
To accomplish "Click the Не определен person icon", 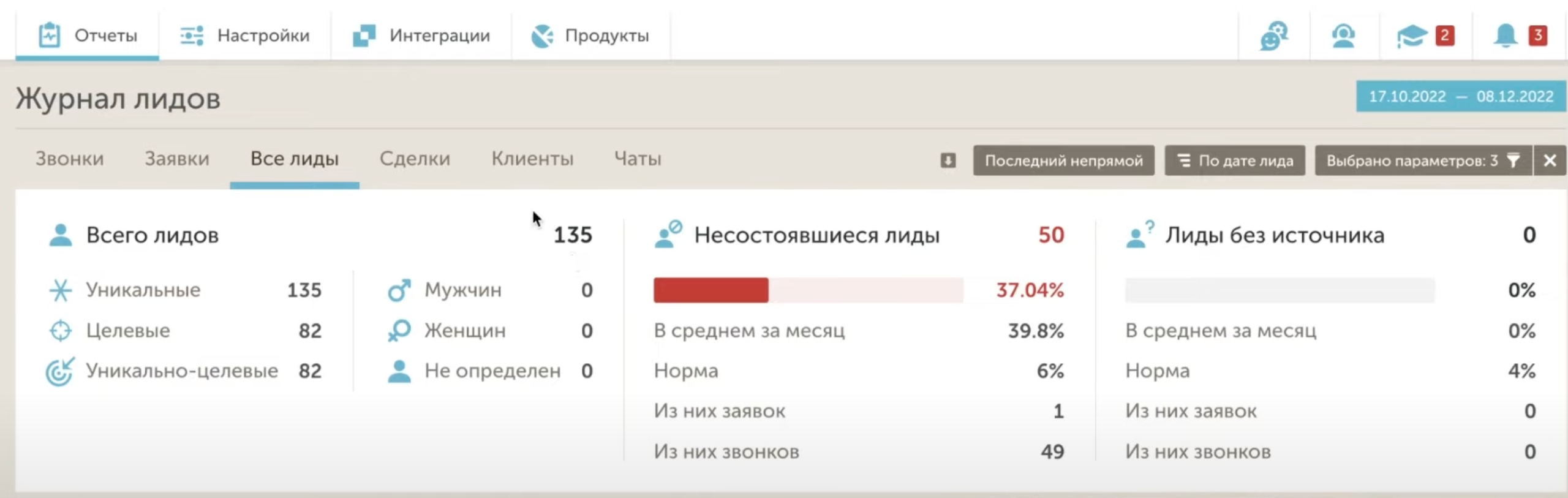I will 399,371.
